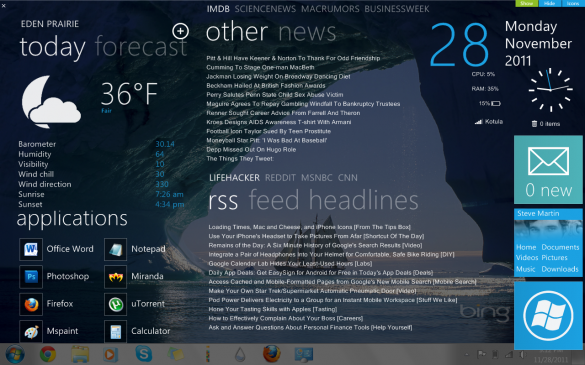Launch Miranda messenger from applications

[134, 276]
